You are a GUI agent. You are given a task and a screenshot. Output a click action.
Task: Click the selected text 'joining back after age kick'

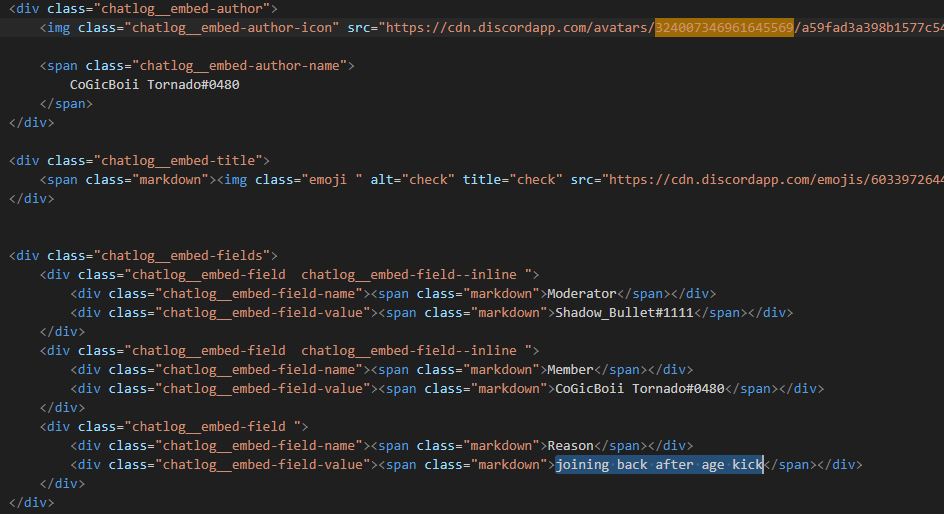pos(659,465)
